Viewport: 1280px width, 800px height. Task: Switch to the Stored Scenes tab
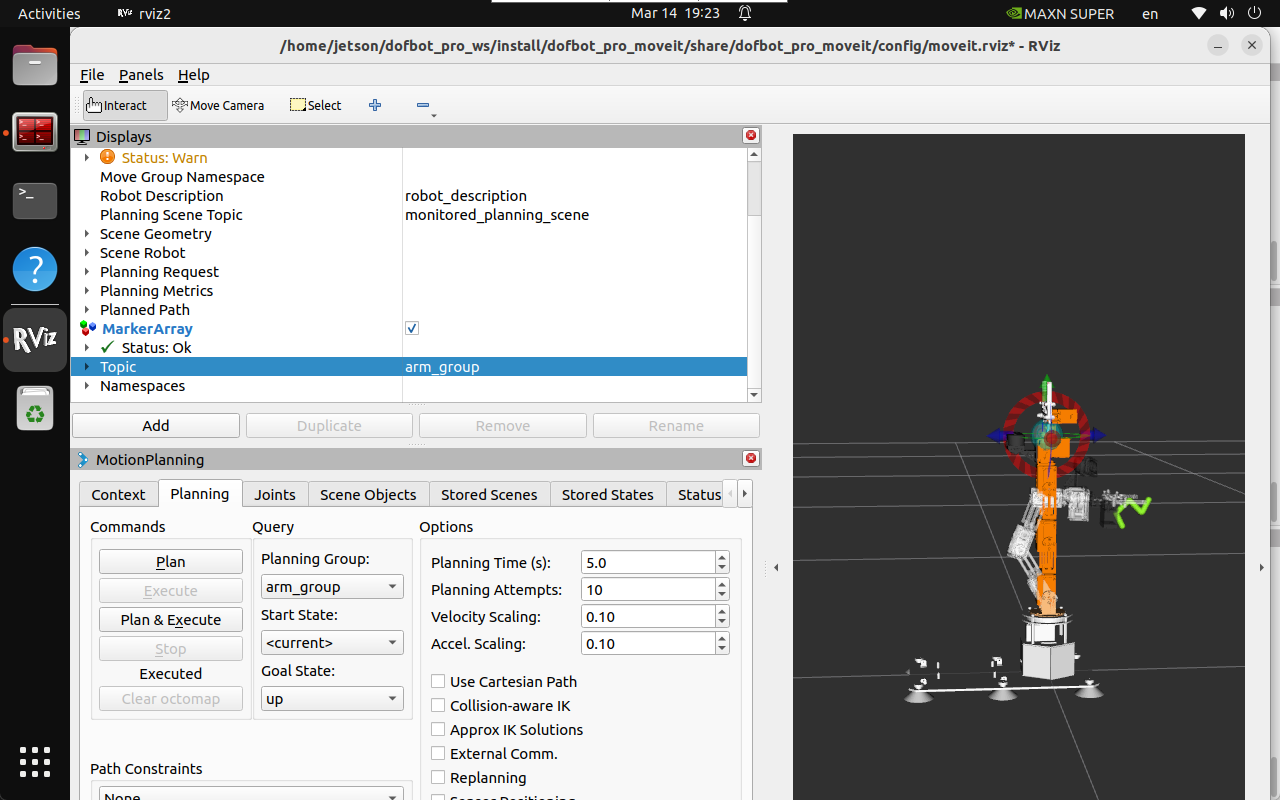pos(489,494)
